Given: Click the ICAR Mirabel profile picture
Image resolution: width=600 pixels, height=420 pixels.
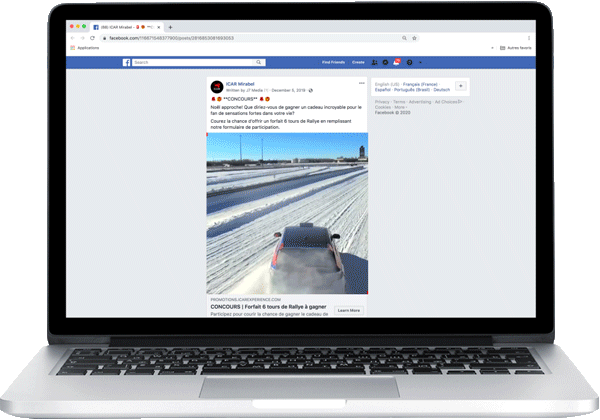Looking at the screenshot, I should pyautogui.click(x=216, y=87).
